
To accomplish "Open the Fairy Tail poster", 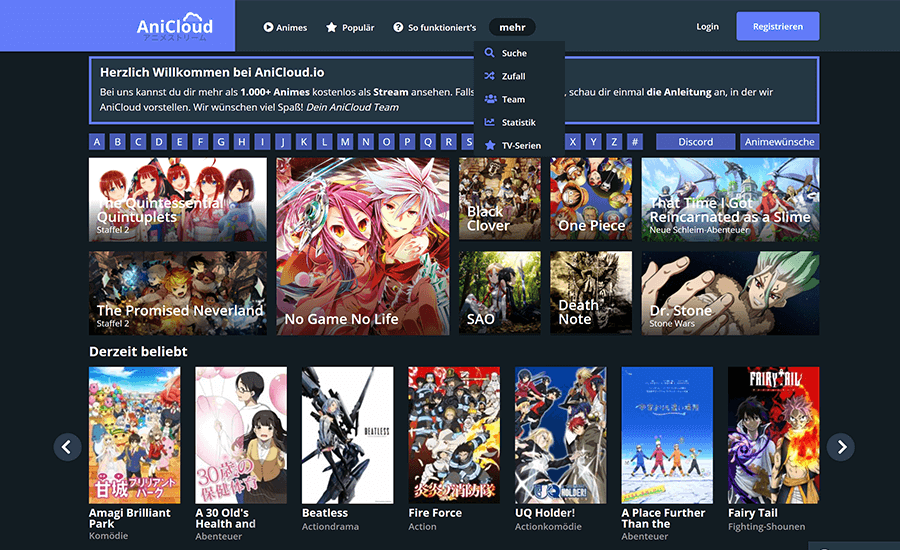I will coord(774,435).
